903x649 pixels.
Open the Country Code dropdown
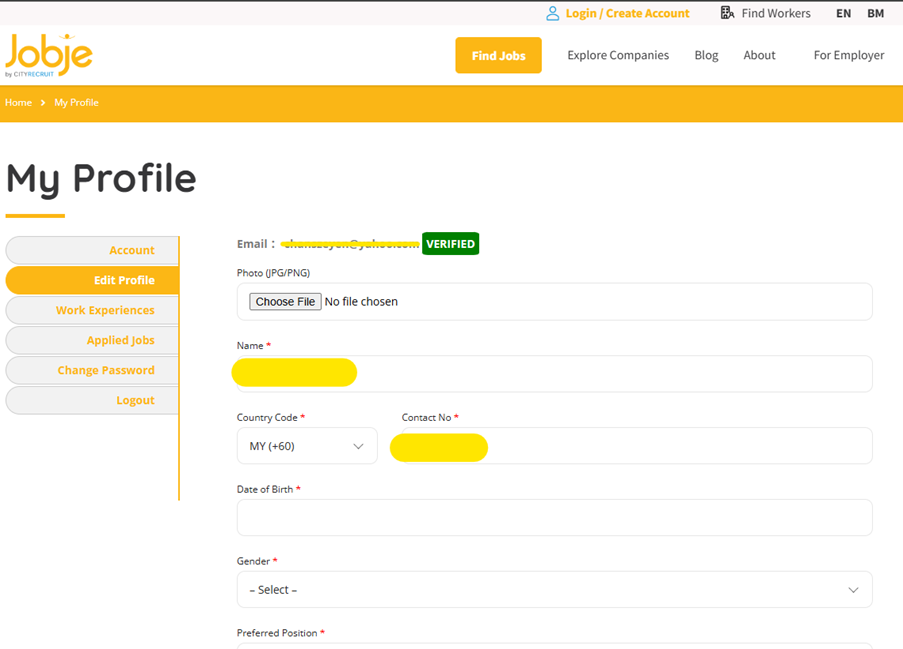tap(306, 446)
